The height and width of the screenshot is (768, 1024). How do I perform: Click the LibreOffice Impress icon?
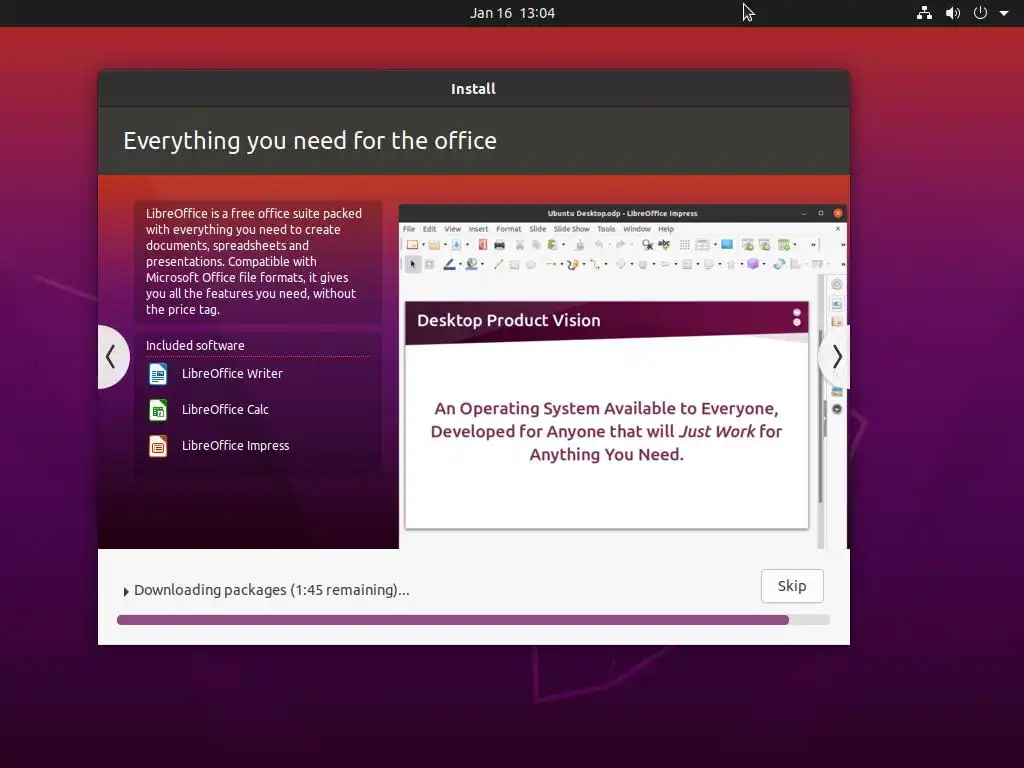[158, 446]
